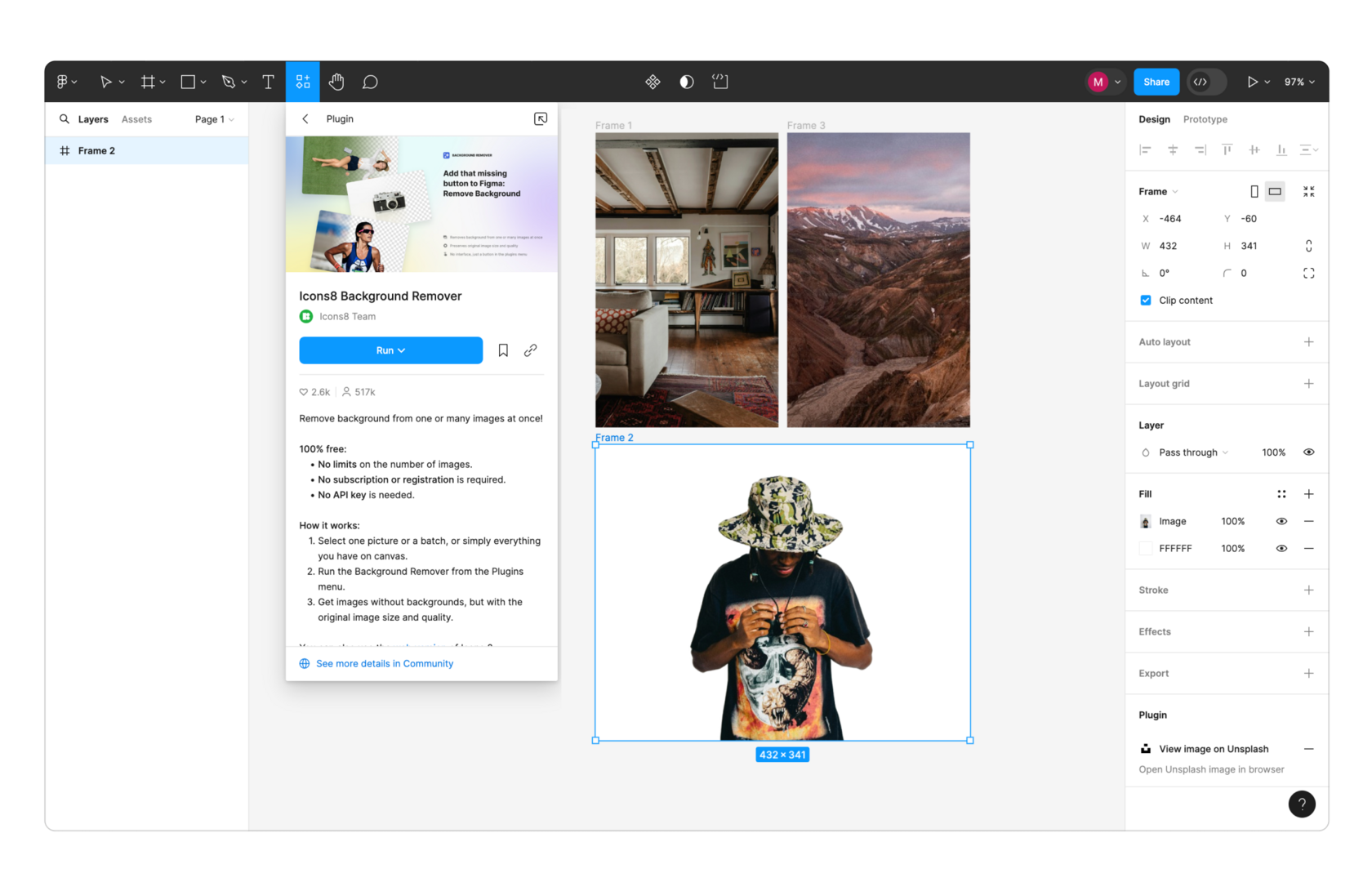This screenshot has height=891, width=1372.
Task: Select the Pen tool
Action: [x=229, y=82]
